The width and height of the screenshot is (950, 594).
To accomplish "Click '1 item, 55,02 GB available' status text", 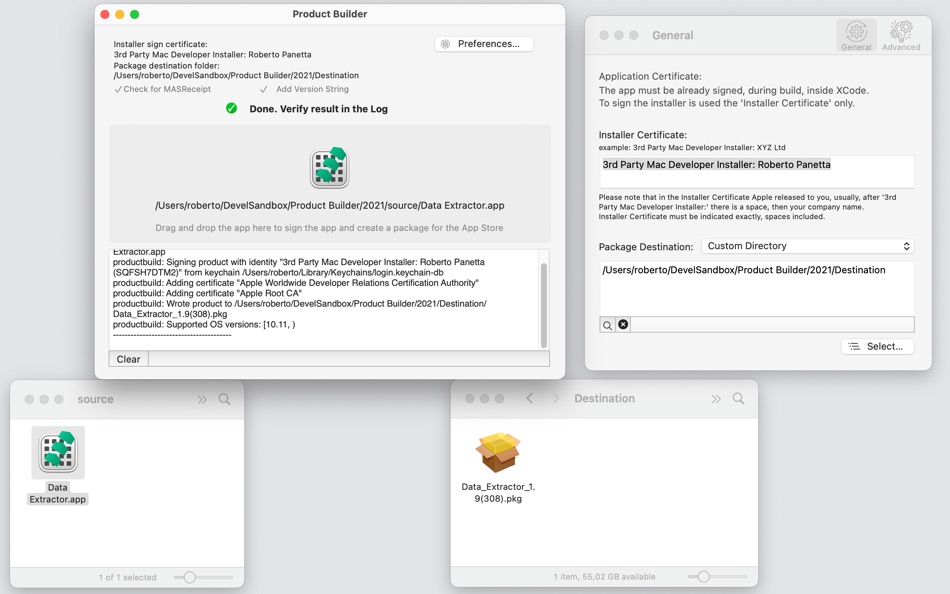I will pyautogui.click(x=604, y=576).
